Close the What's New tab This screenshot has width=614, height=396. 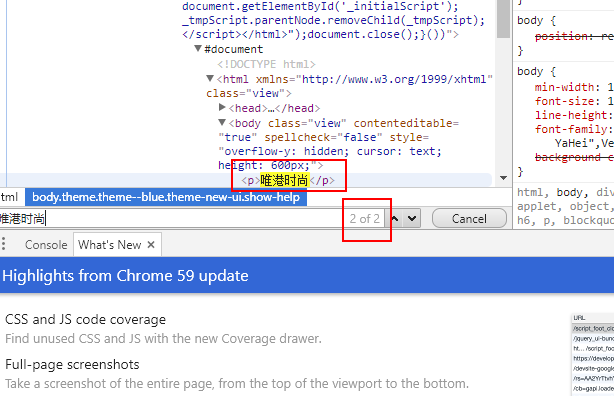point(151,245)
